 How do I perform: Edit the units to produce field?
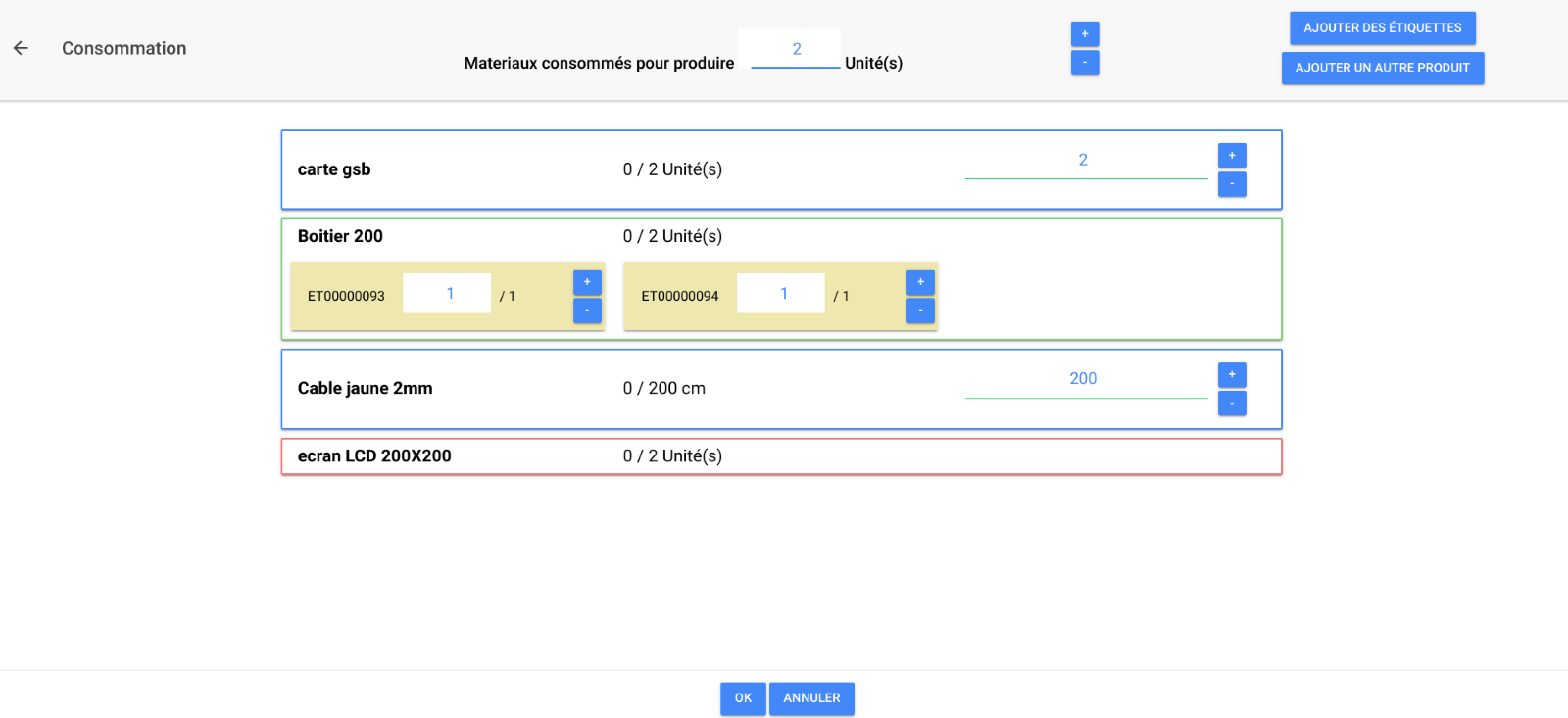point(796,49)
